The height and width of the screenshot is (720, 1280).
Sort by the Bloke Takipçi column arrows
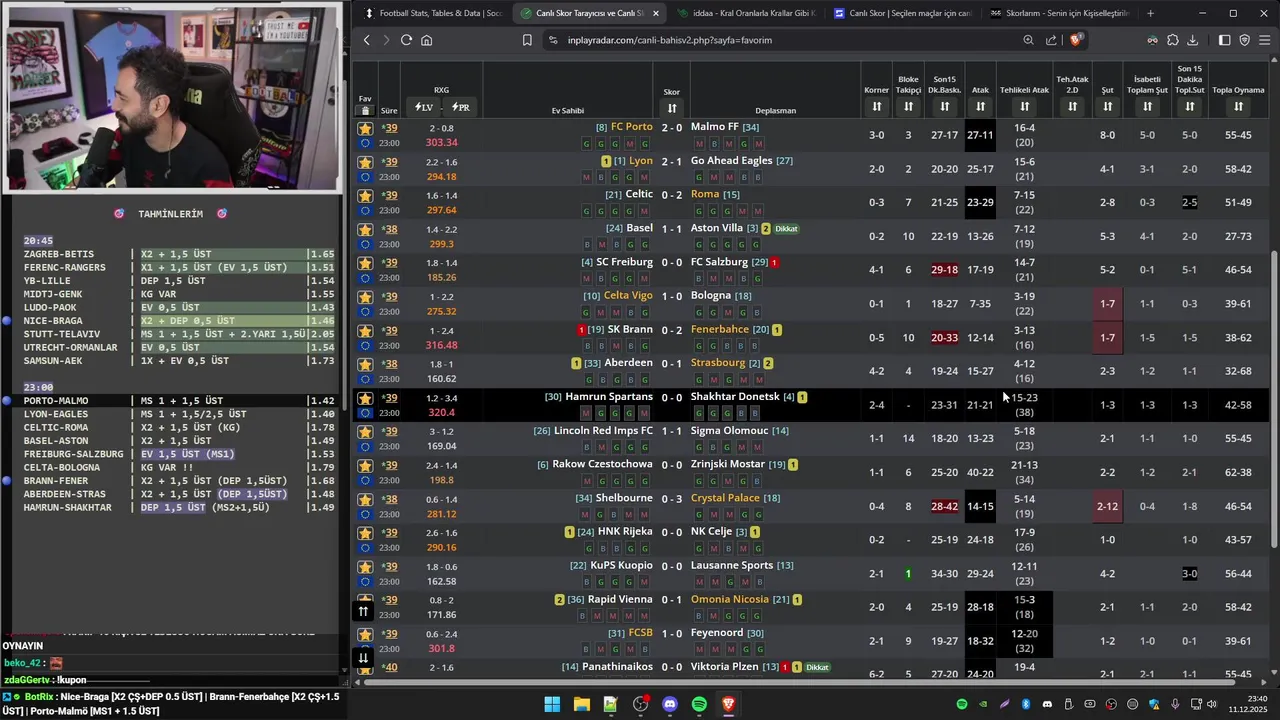[908, 106]
